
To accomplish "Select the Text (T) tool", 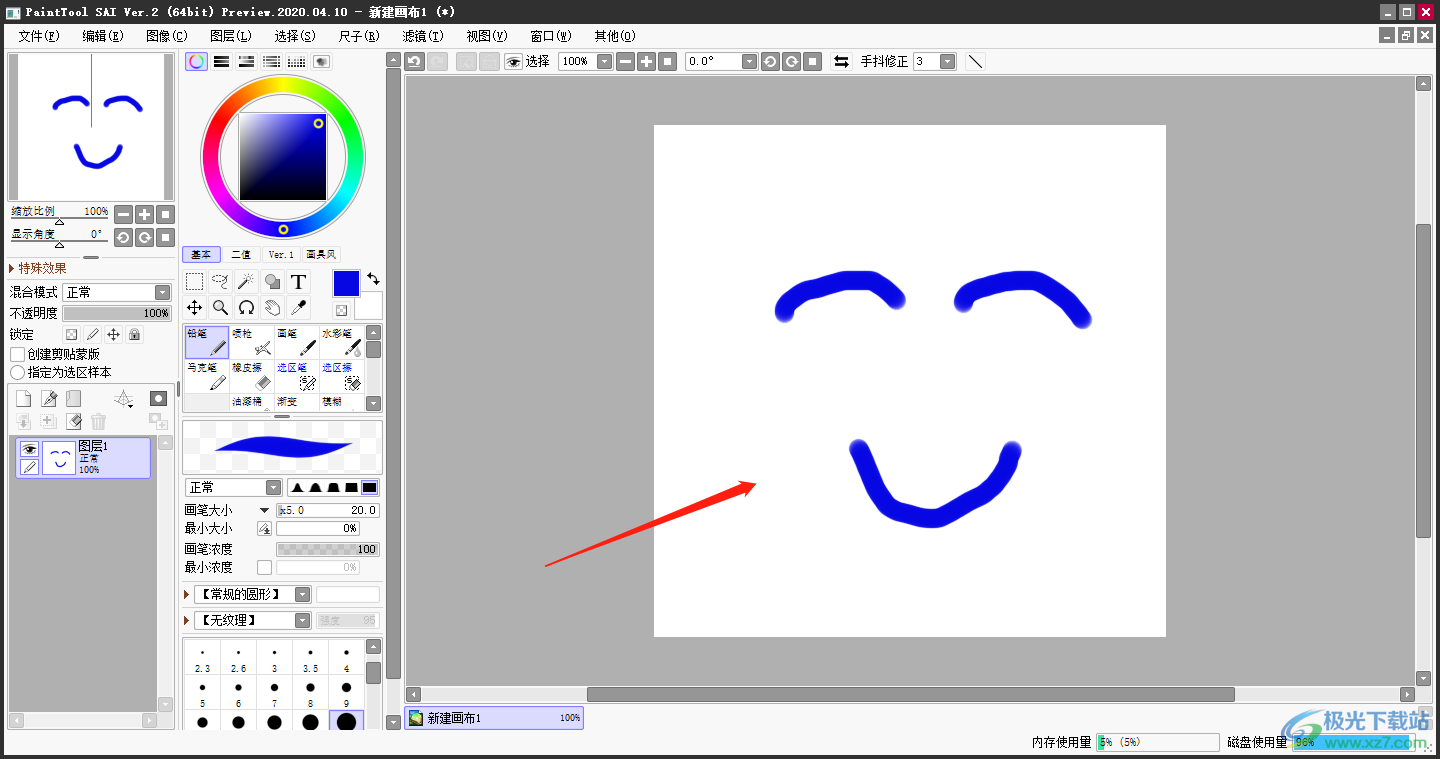I will click(298, 282).
